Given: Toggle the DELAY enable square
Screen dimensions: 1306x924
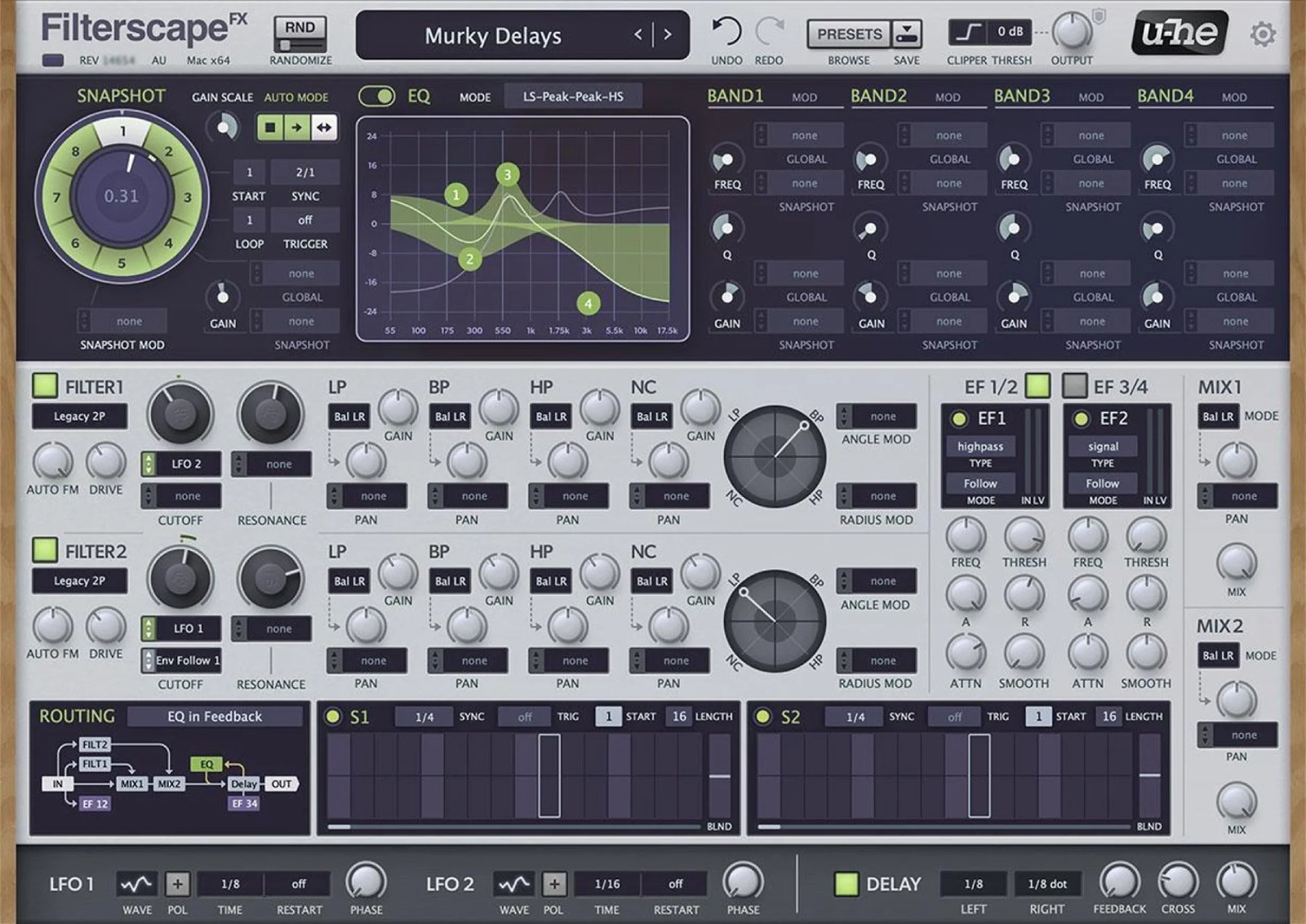Looking at the screenshot, I should coord(846,883).
